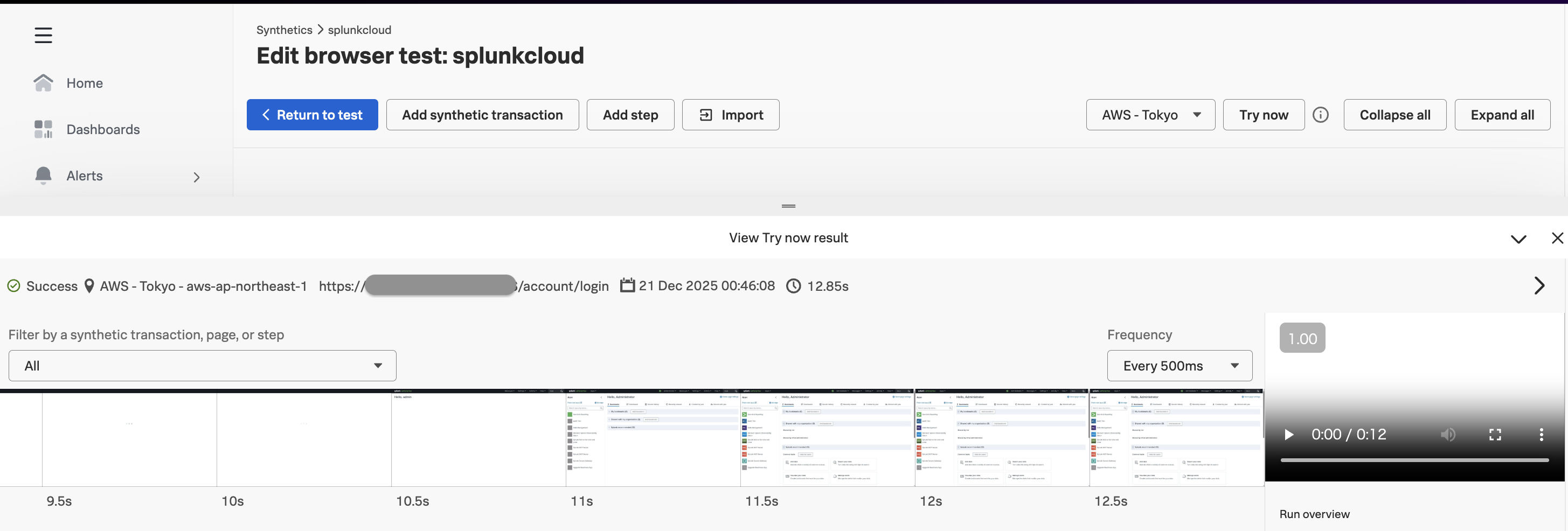The image size is (1568, 531).
Task: Open the AWS - Tokyo location dropdown
Action: (x=1150, y=114)
